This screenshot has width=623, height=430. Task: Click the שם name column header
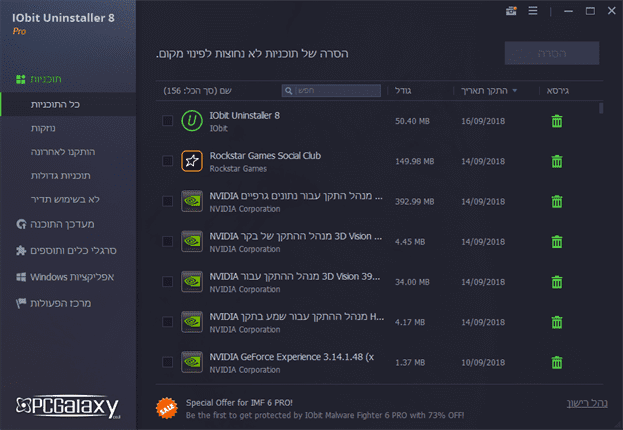click(197, 91)
